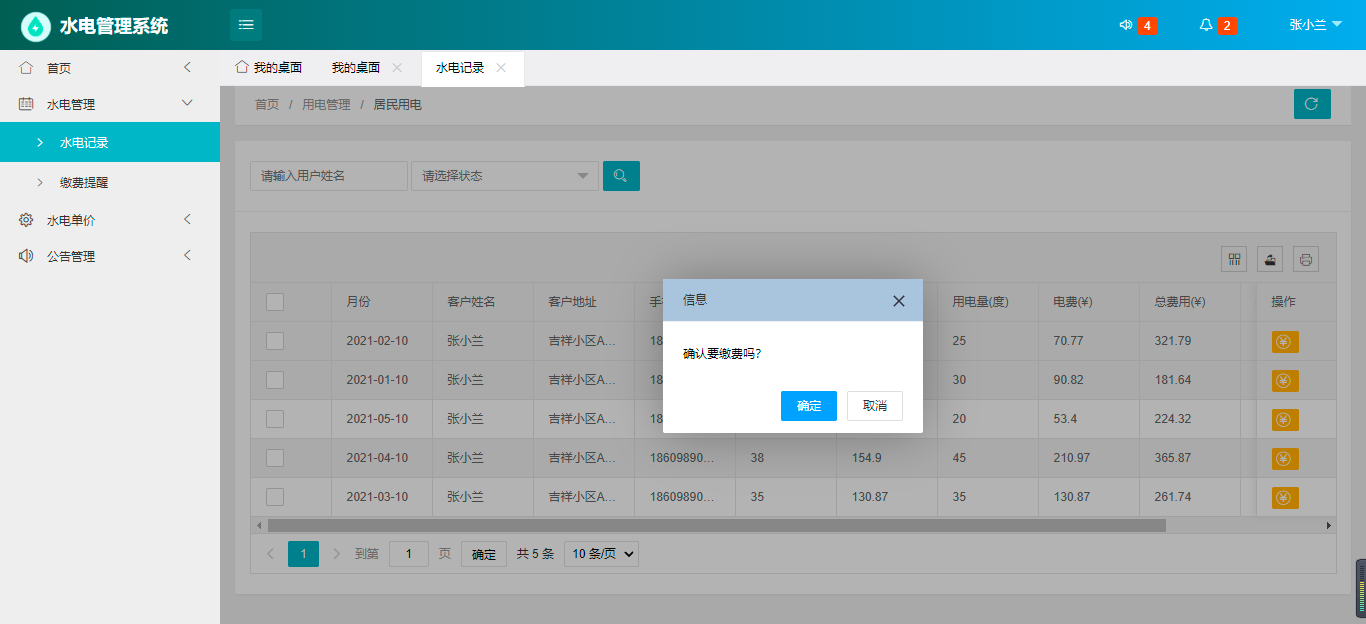Click the pagination 确定 jump button
This screenshot has height=624, width=1366.
[484, 554]
